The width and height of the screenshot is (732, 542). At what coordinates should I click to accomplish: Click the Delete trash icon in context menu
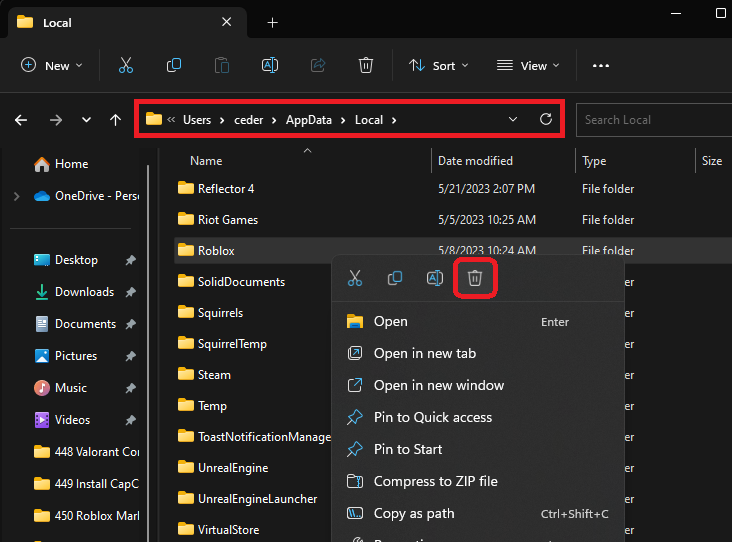pyautogui.click(x=475, y=278)
